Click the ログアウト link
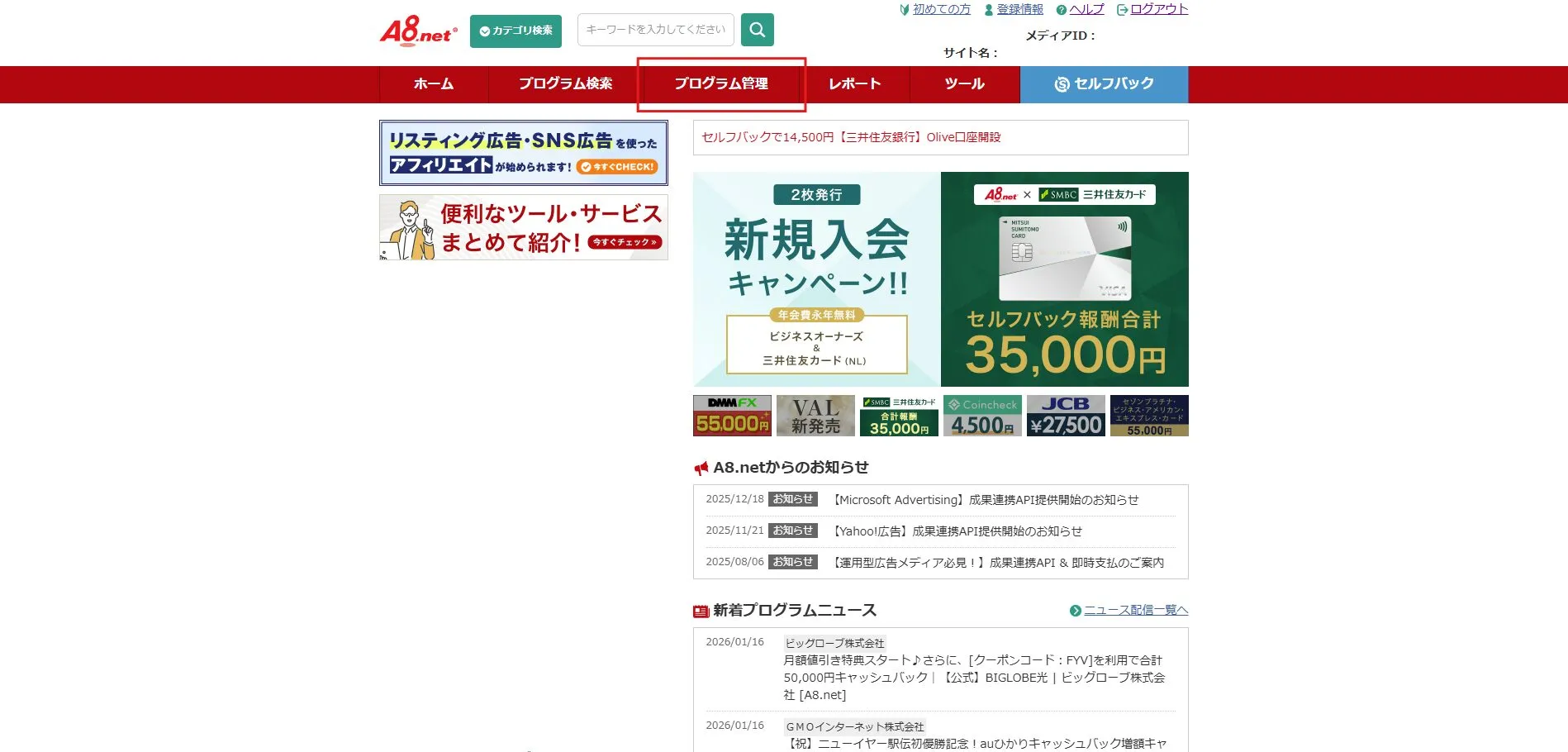The width and height of the screenshot is (1568, 752). click(x=1159, y=9)
